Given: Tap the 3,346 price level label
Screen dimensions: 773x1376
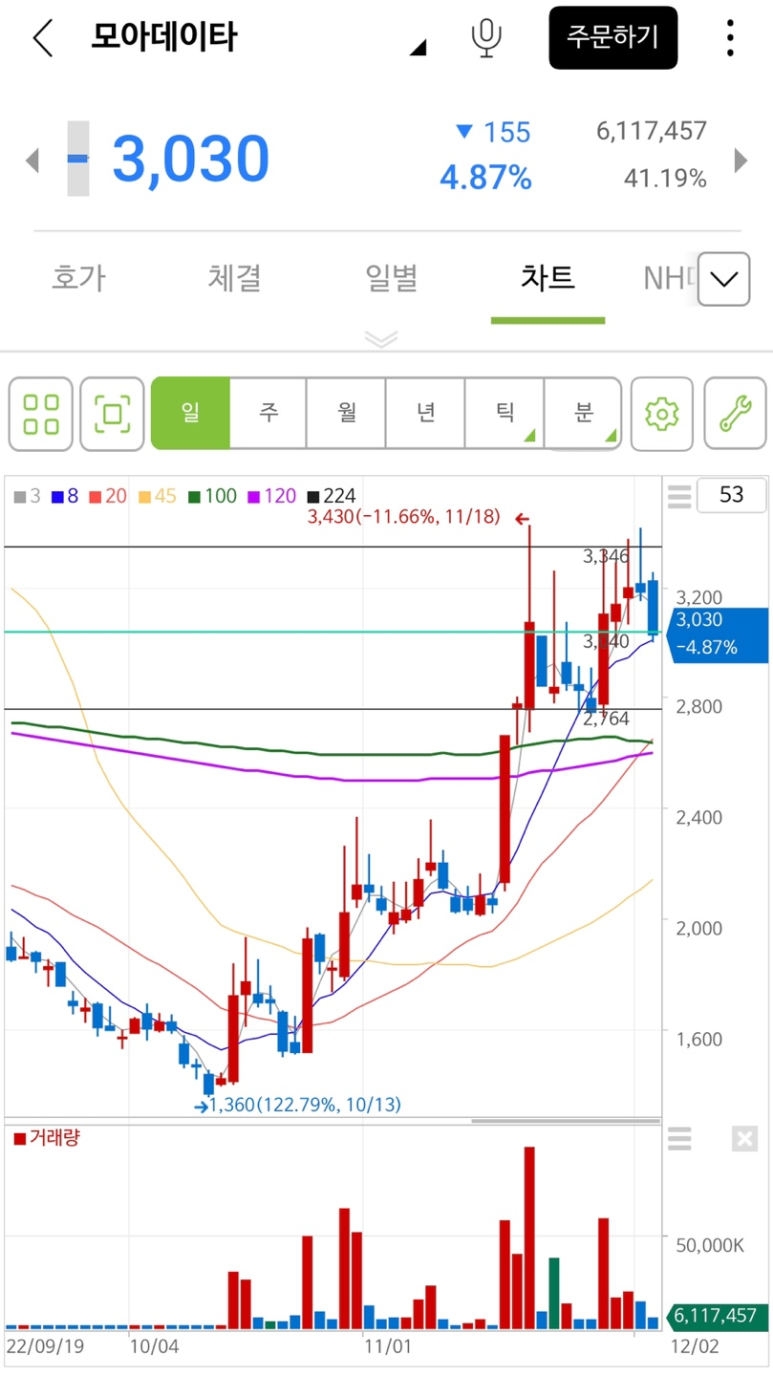Looking at the screenshot, I should tap(607, 556).
